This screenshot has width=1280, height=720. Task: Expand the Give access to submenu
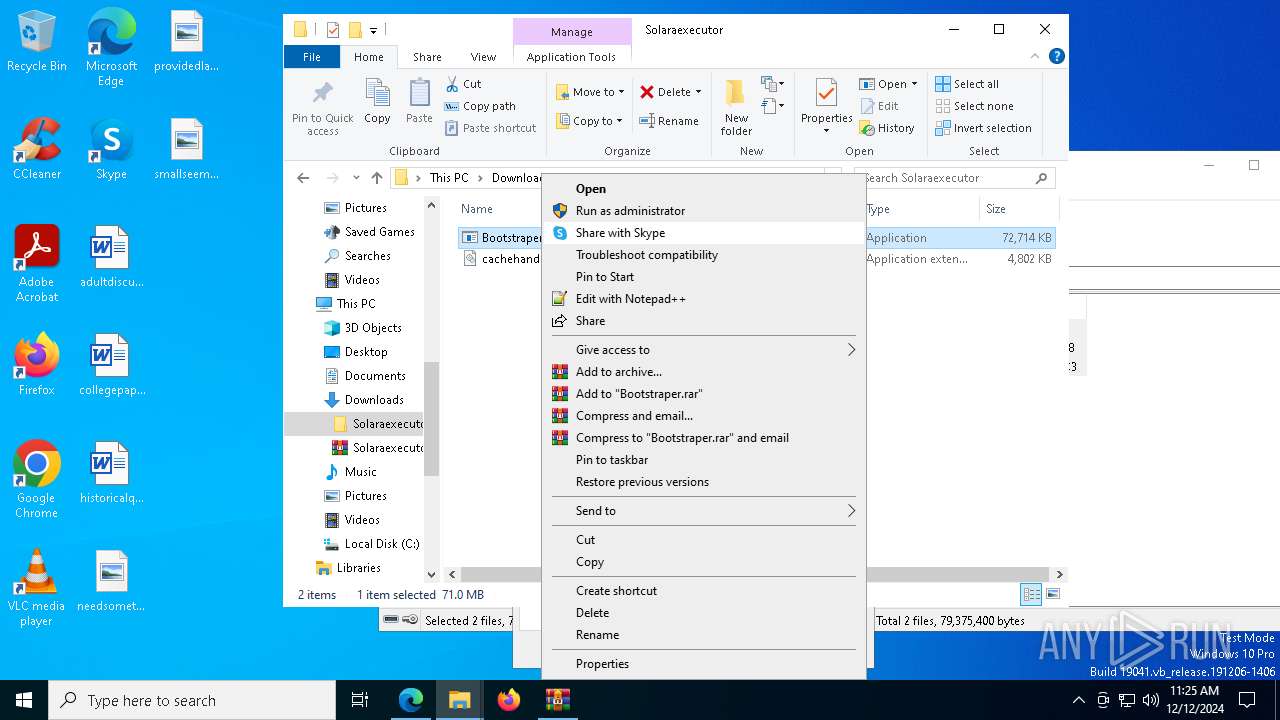click(x=704, y=350)
